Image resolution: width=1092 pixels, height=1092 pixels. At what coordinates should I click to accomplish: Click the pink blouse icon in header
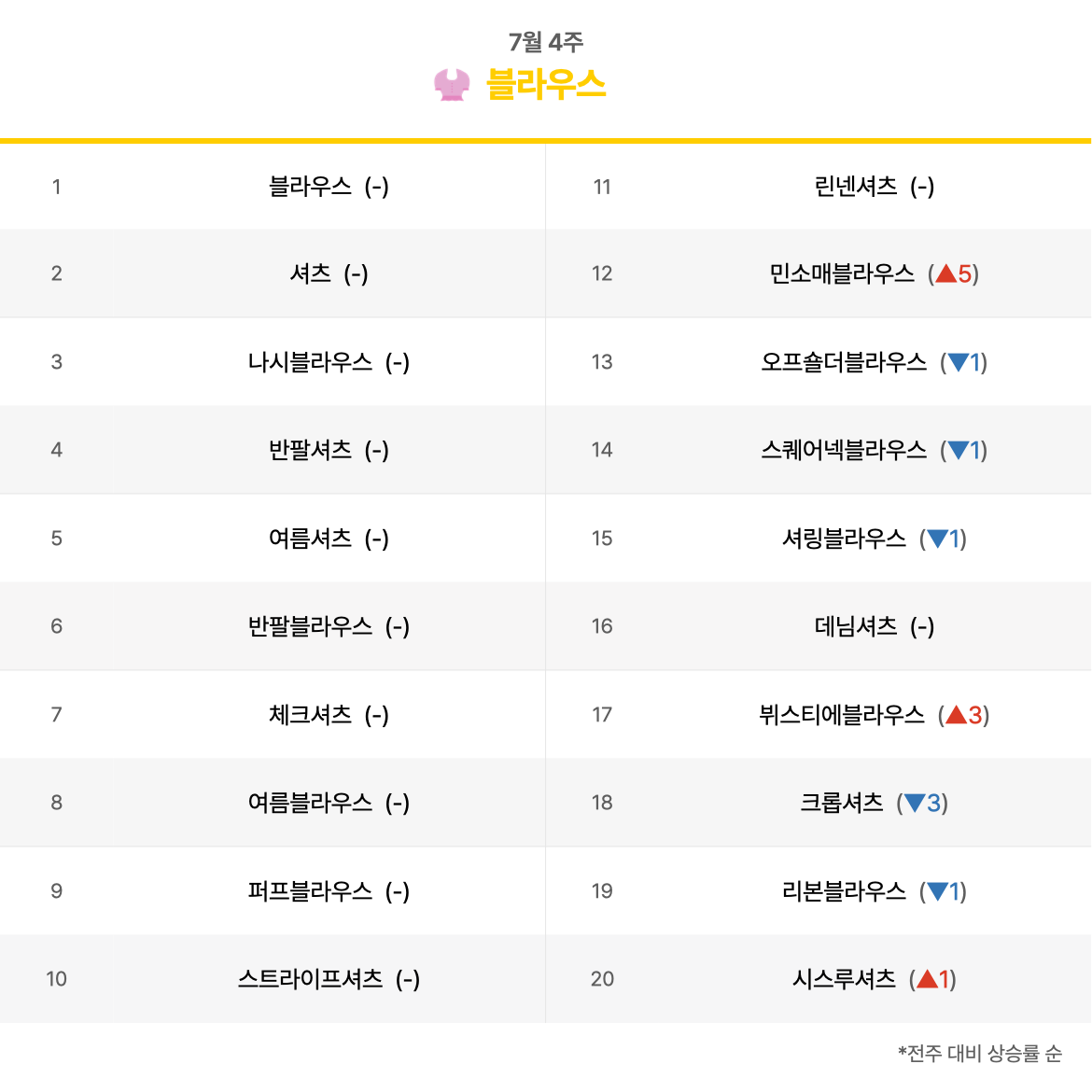(452, 85)
